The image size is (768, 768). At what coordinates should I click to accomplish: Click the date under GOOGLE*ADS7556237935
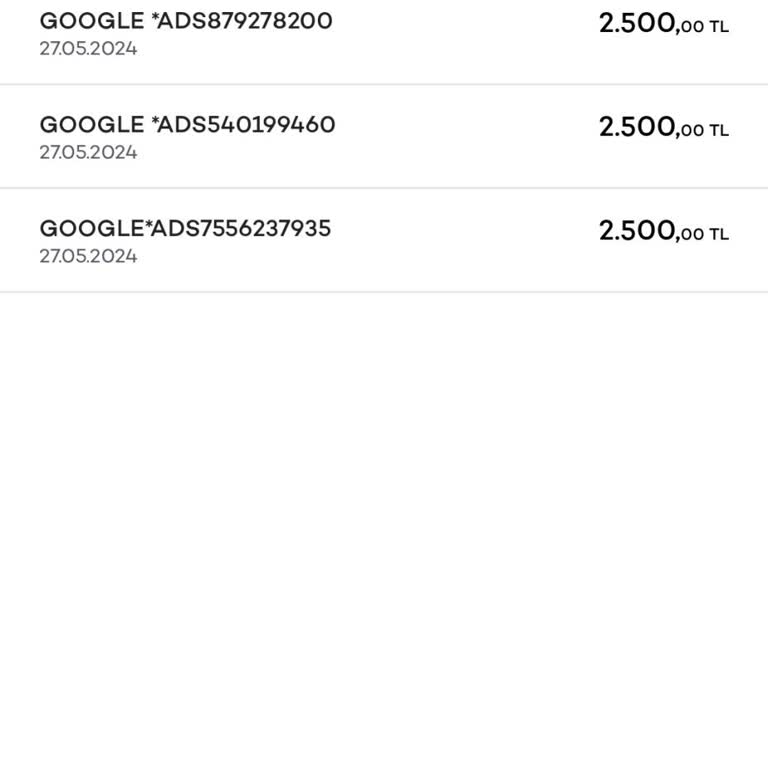(88, 257)
